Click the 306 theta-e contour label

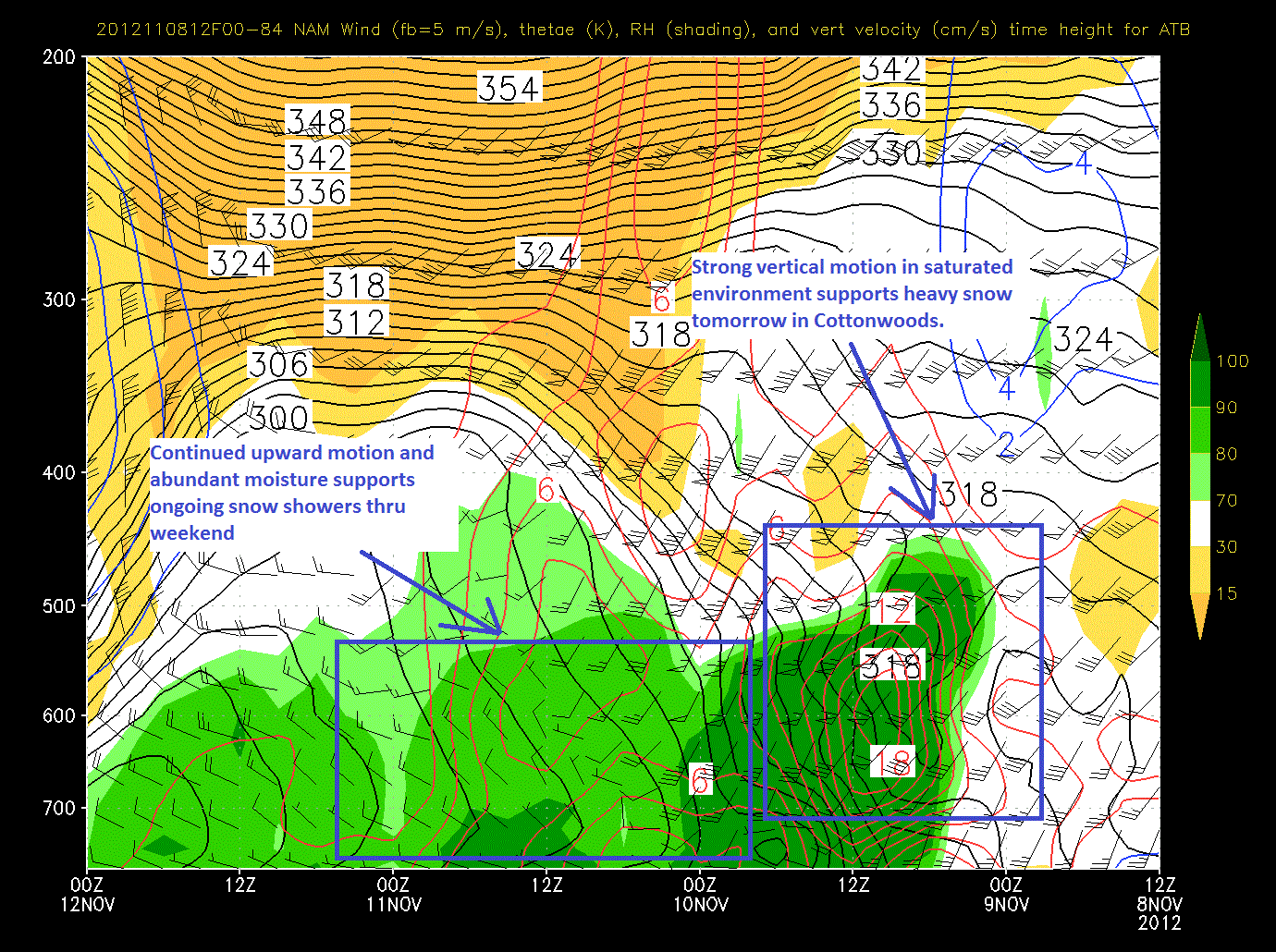[278, 364]
